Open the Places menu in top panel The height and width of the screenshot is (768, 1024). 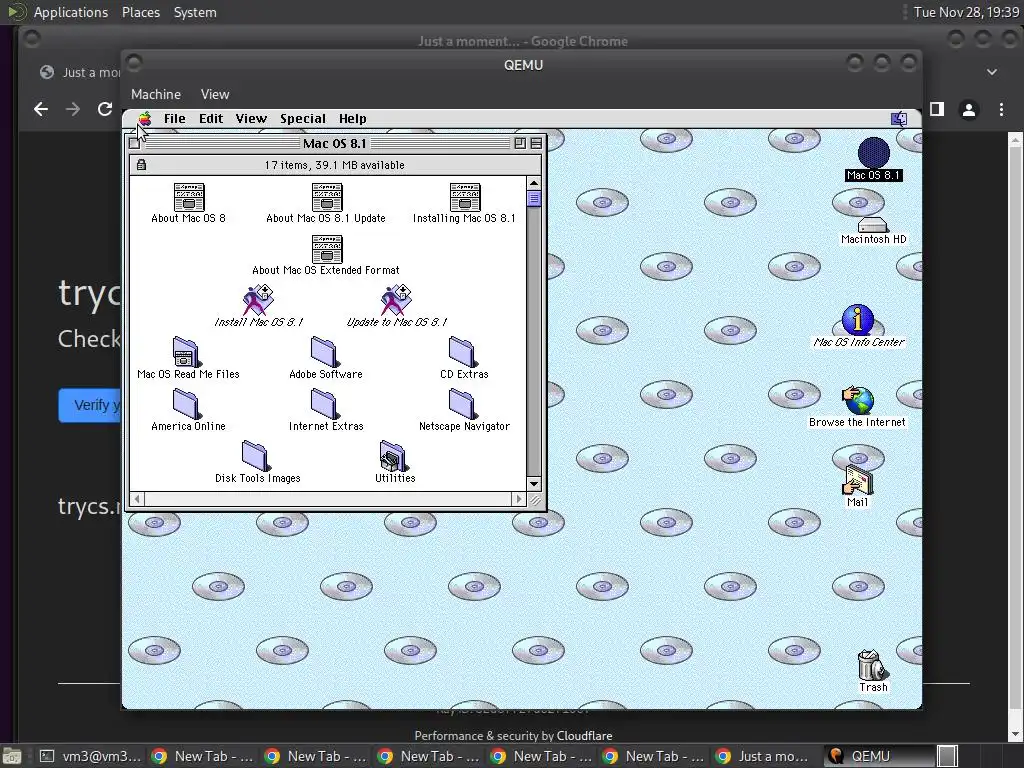(x=141, y=12)
